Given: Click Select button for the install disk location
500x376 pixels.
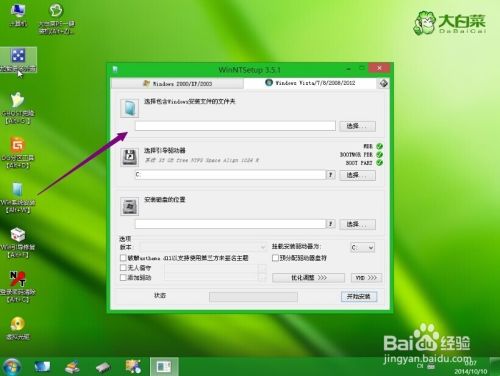Looking at the screenshot, I should (x=358, y=224).
